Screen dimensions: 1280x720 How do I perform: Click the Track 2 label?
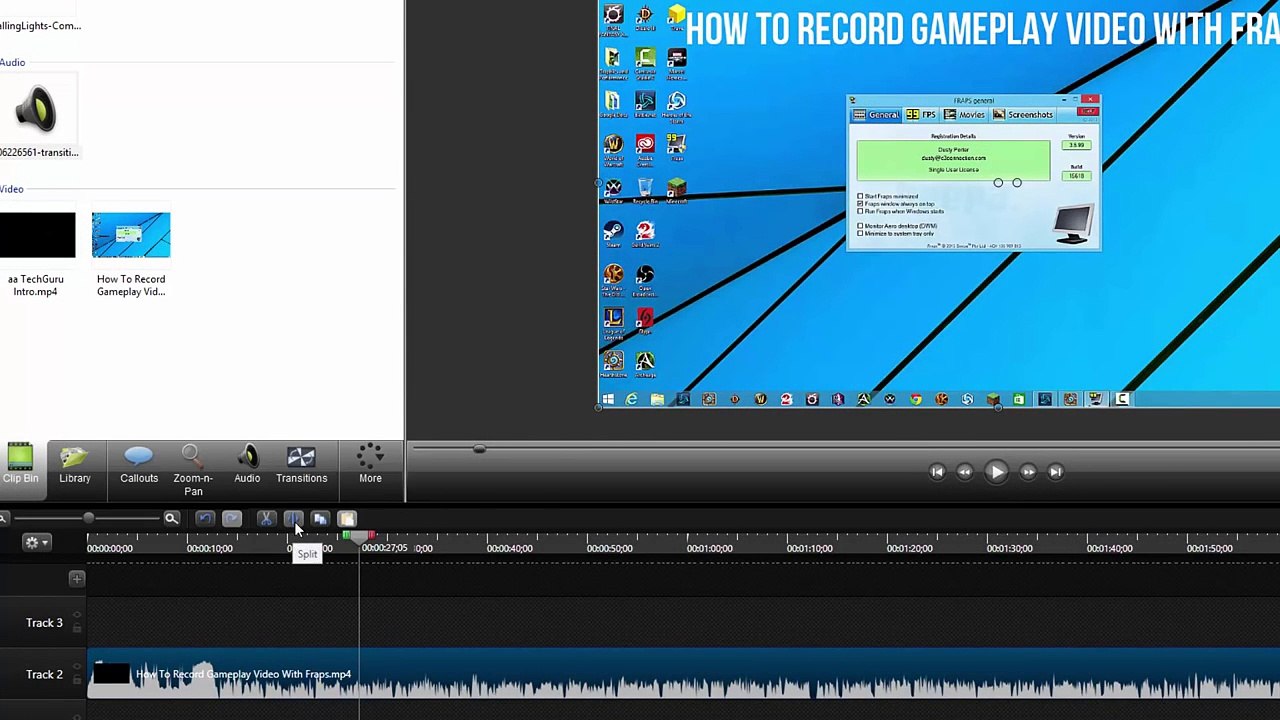coord(44,675)
